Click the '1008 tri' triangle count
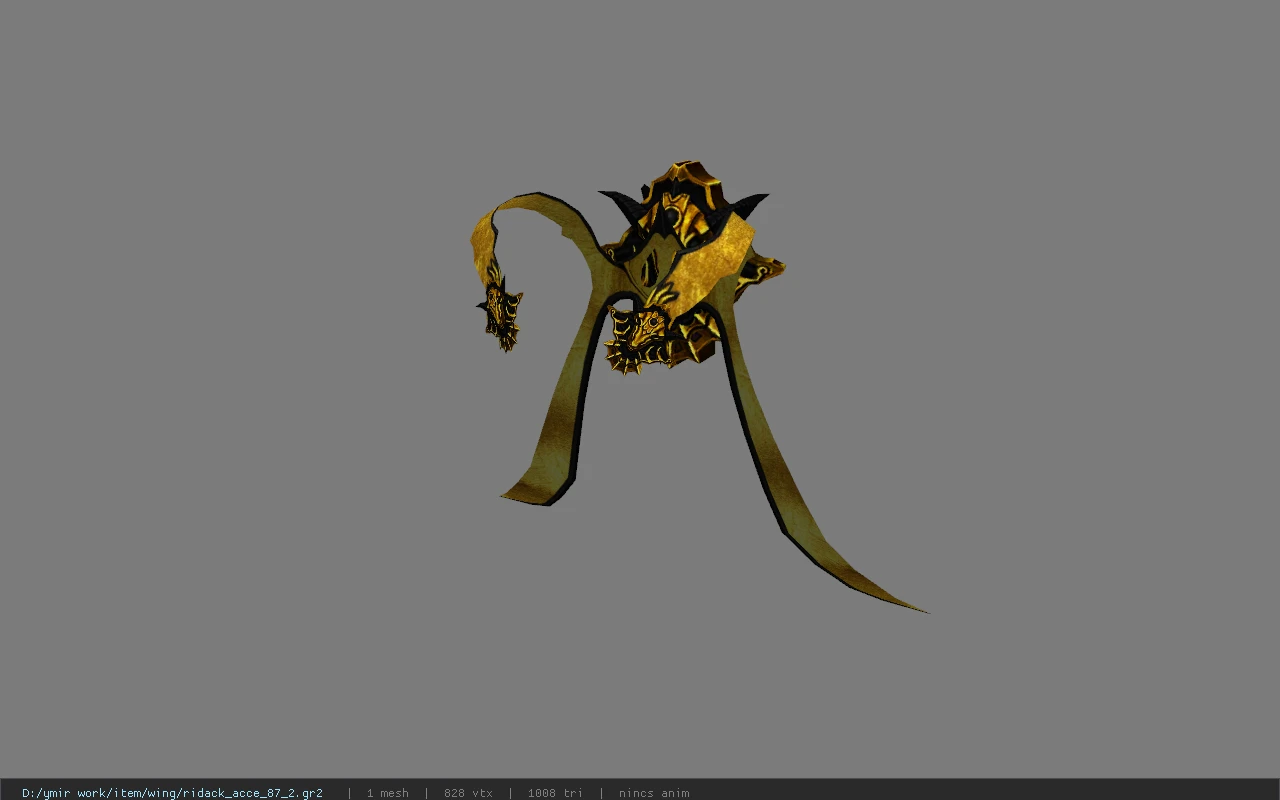The width and height of the screenshot is (1280, 800). (555, 793)
